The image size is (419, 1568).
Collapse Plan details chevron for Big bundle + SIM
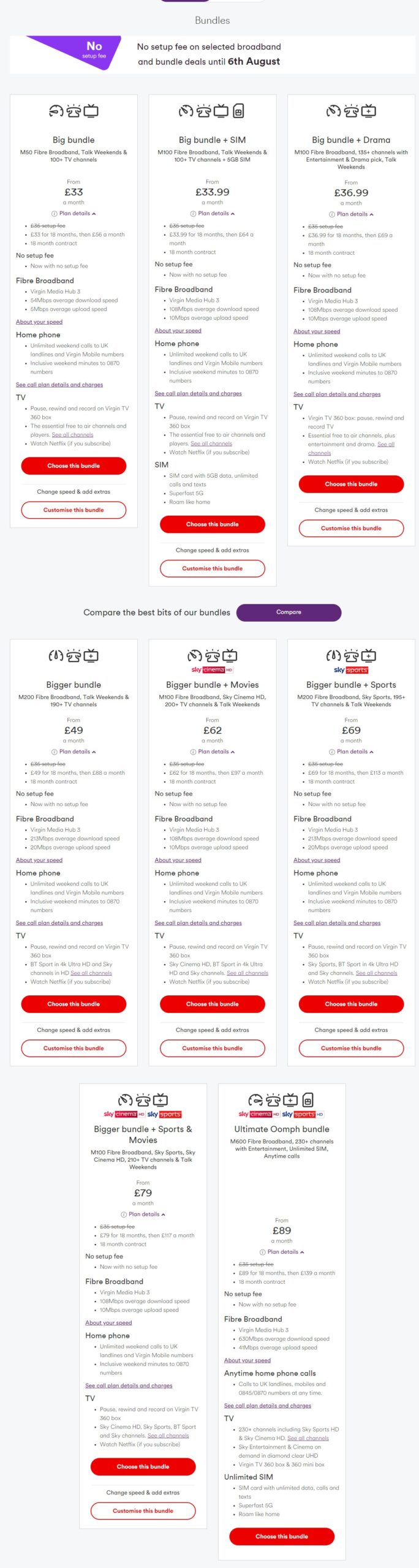[x=233, y=214]
